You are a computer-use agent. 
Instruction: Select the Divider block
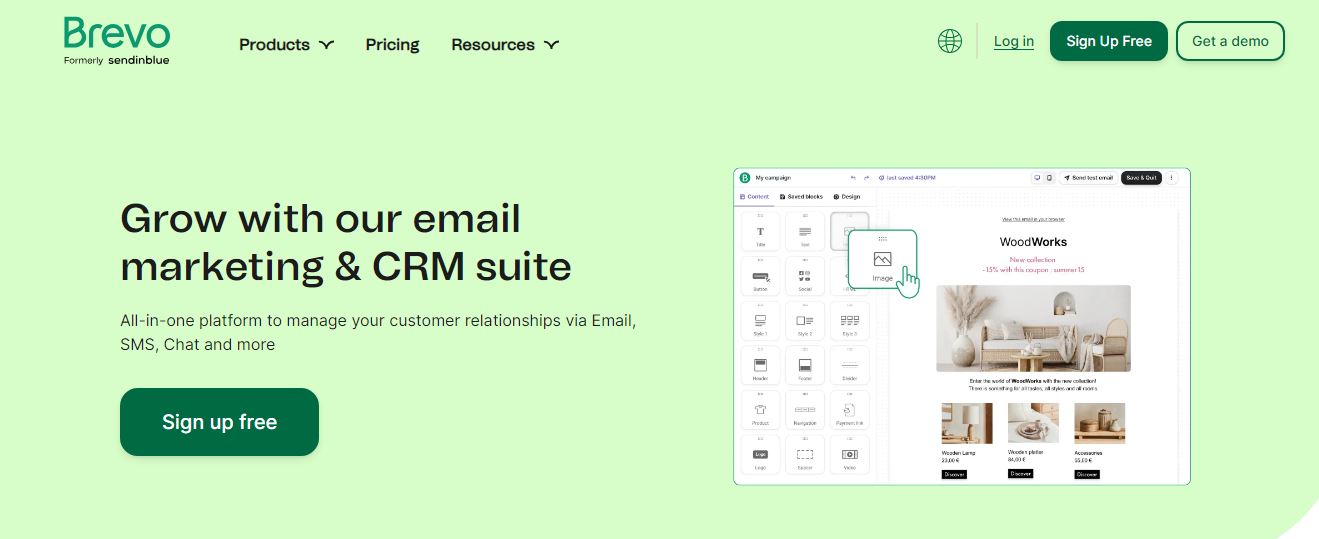click(850, 366)
